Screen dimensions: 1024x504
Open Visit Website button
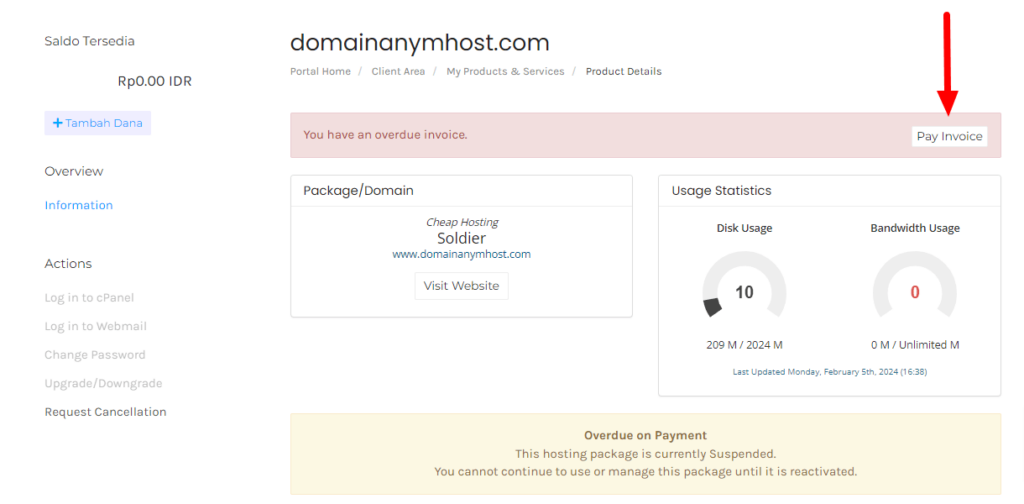(461, 286)
